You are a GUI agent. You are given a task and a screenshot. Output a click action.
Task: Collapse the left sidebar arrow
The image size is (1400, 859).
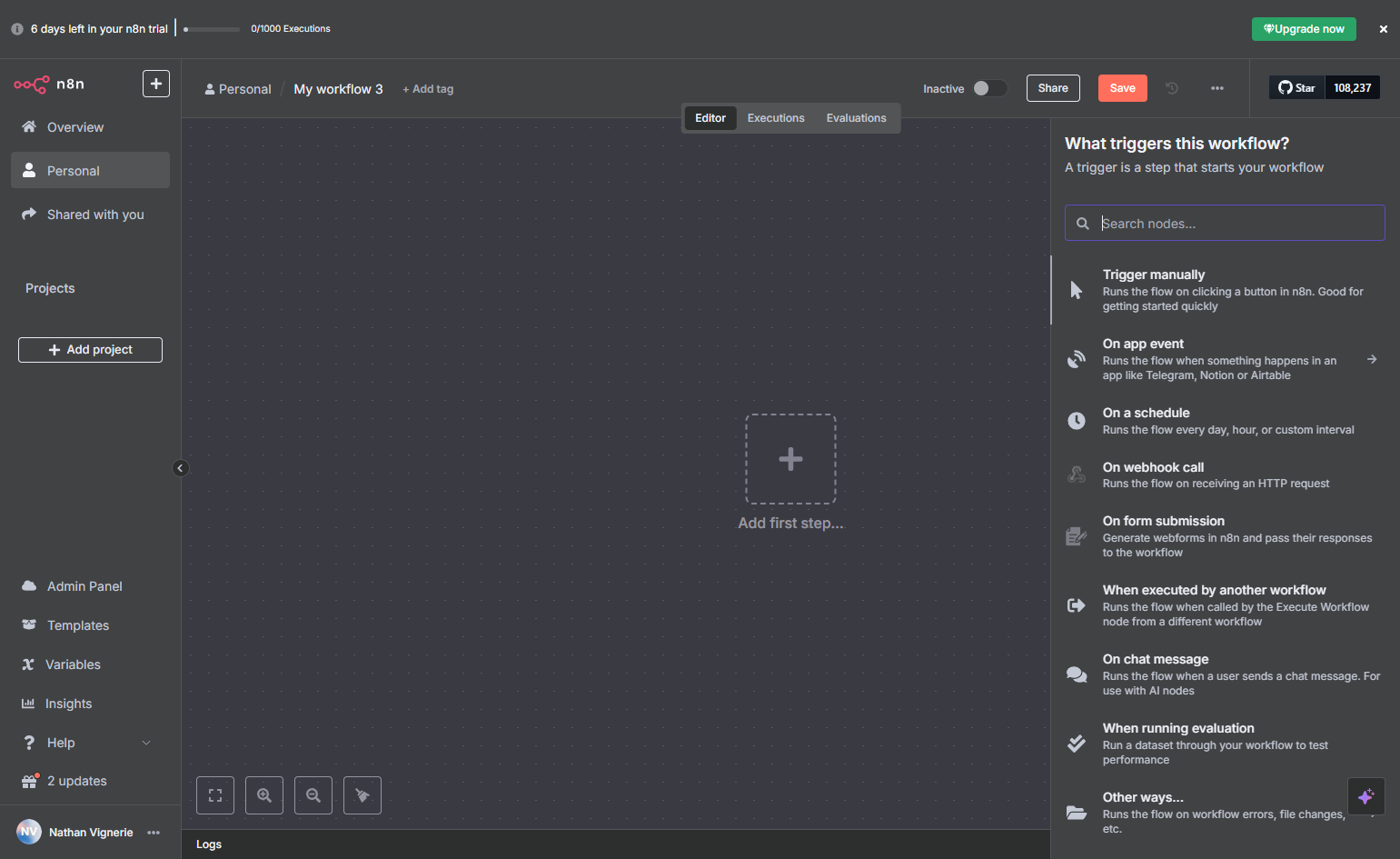click(180, 468)
